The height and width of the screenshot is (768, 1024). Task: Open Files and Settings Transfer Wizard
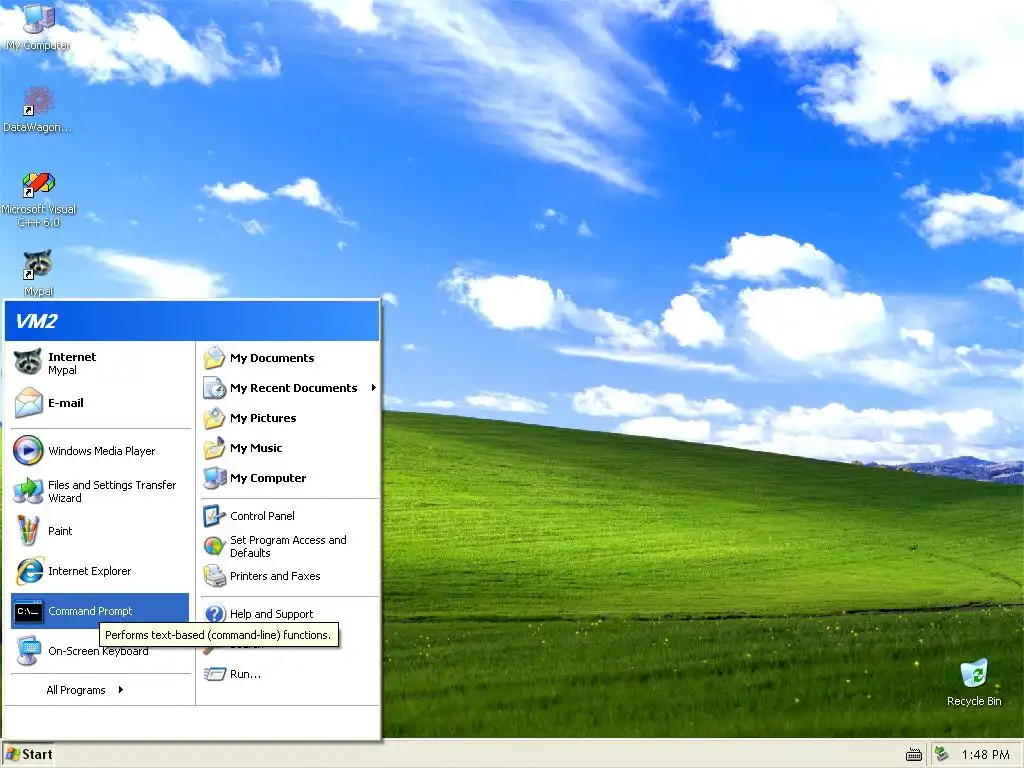[100, 491]
